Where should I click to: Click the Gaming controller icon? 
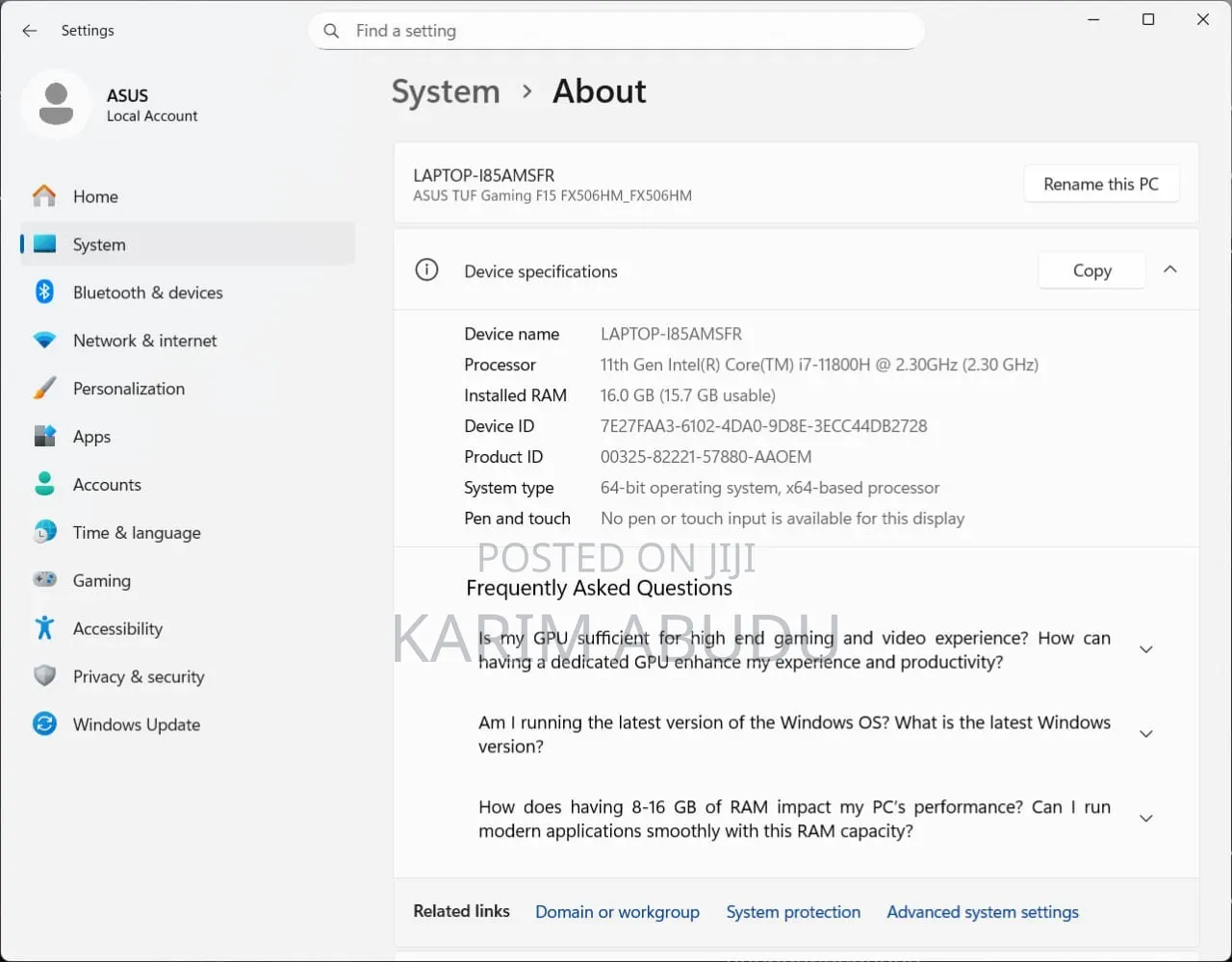44,580
